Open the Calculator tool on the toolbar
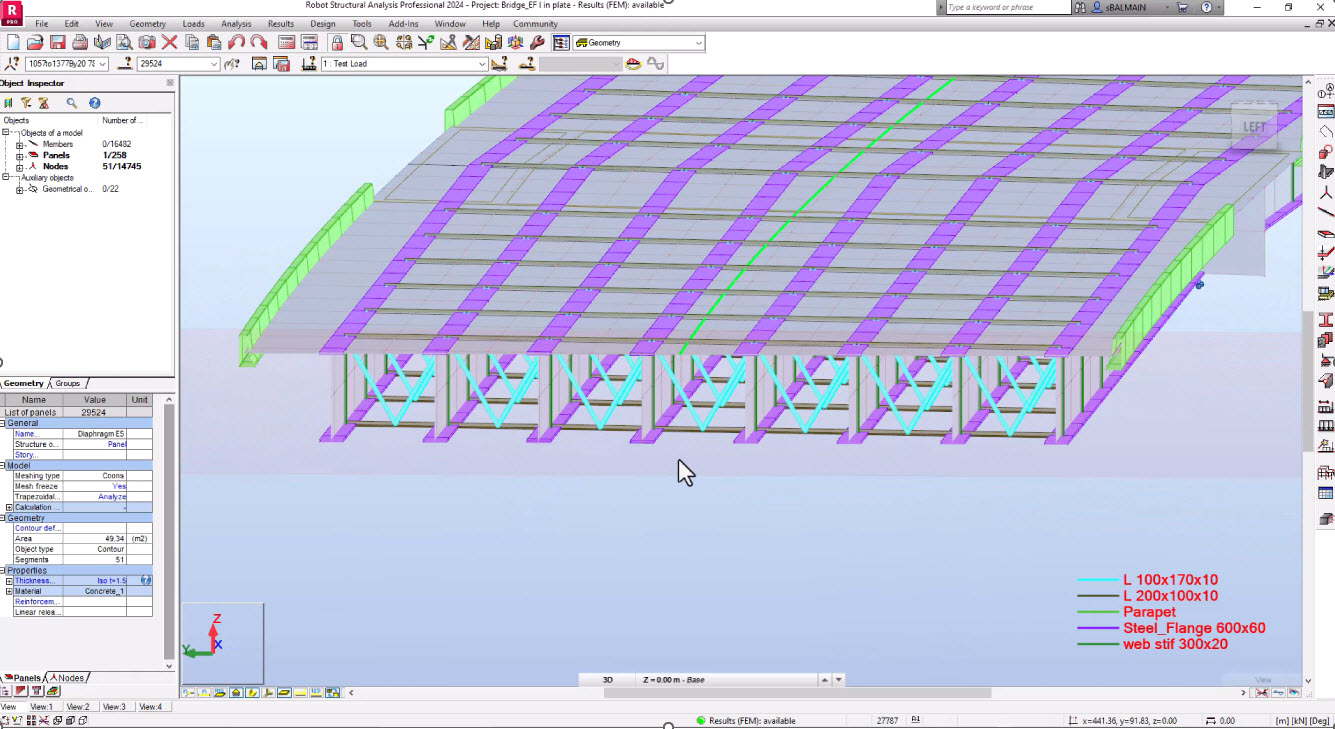This screenshot has width=1335, height=729. pyautogui.click(x=285, y=42)
